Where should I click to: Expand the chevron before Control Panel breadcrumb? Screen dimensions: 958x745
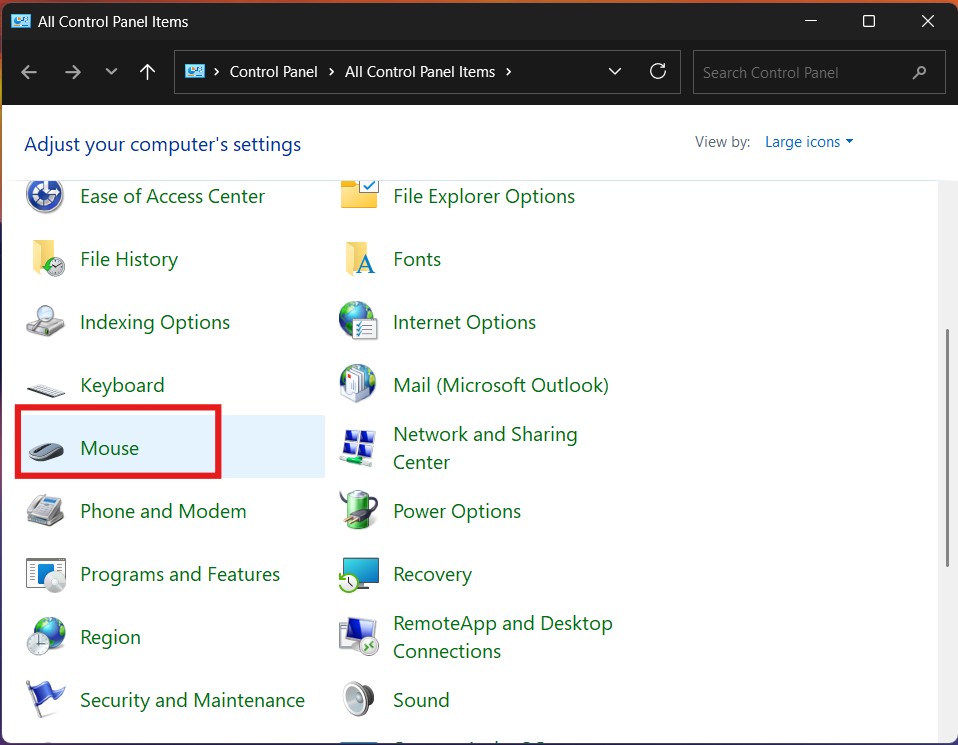pyautogui.click(x=216, y=72)
